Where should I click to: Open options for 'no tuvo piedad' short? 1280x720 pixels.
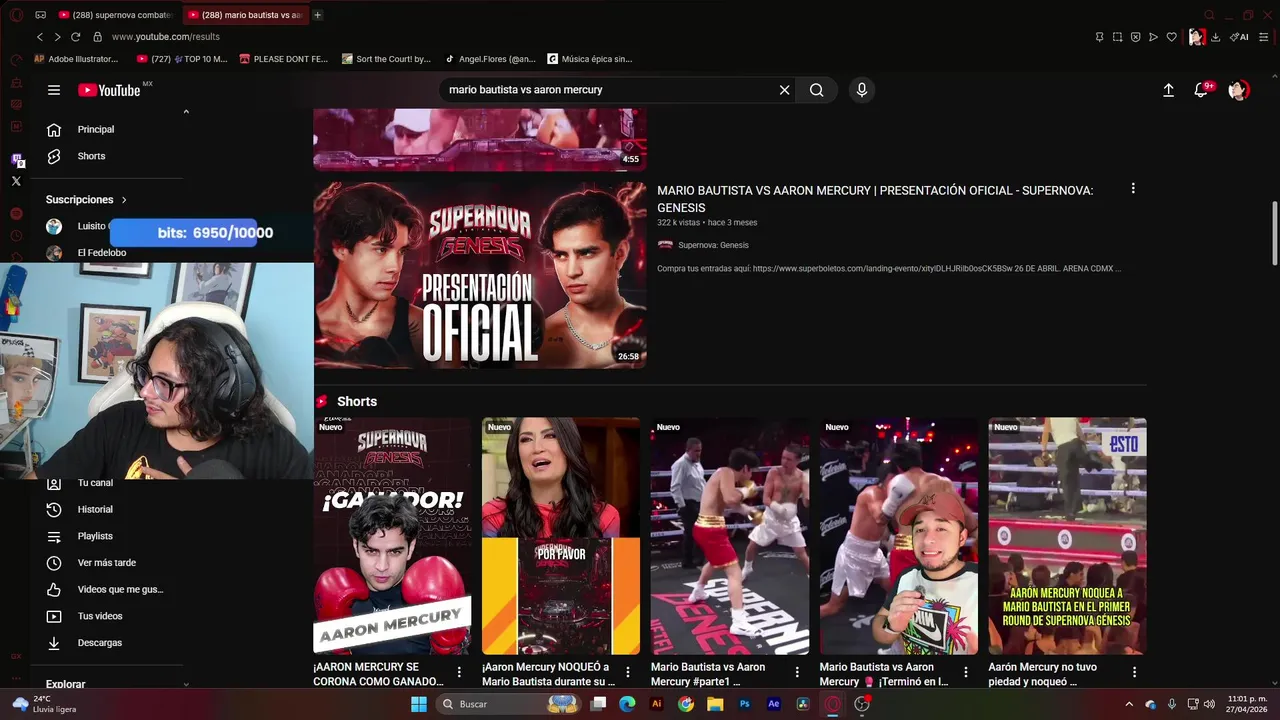[x=1134, y=672]
